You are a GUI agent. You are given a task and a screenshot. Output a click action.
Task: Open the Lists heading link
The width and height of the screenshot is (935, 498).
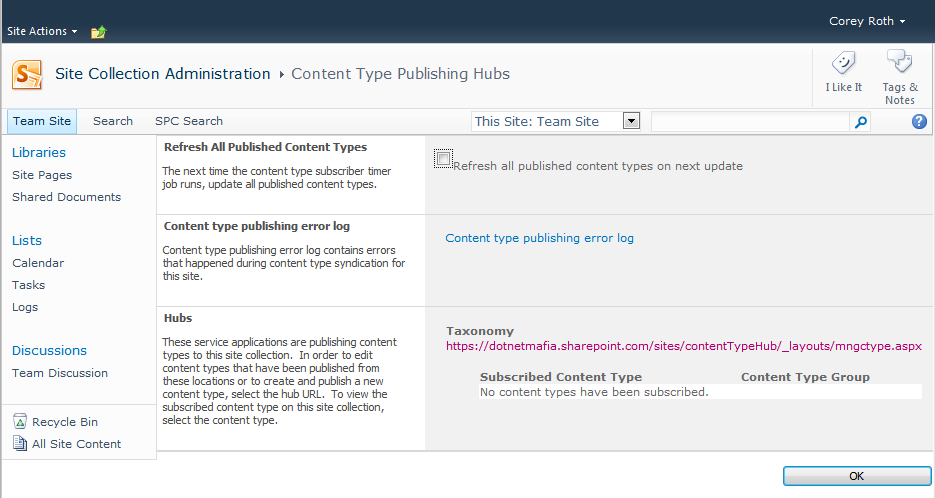[x=27, y=240]
